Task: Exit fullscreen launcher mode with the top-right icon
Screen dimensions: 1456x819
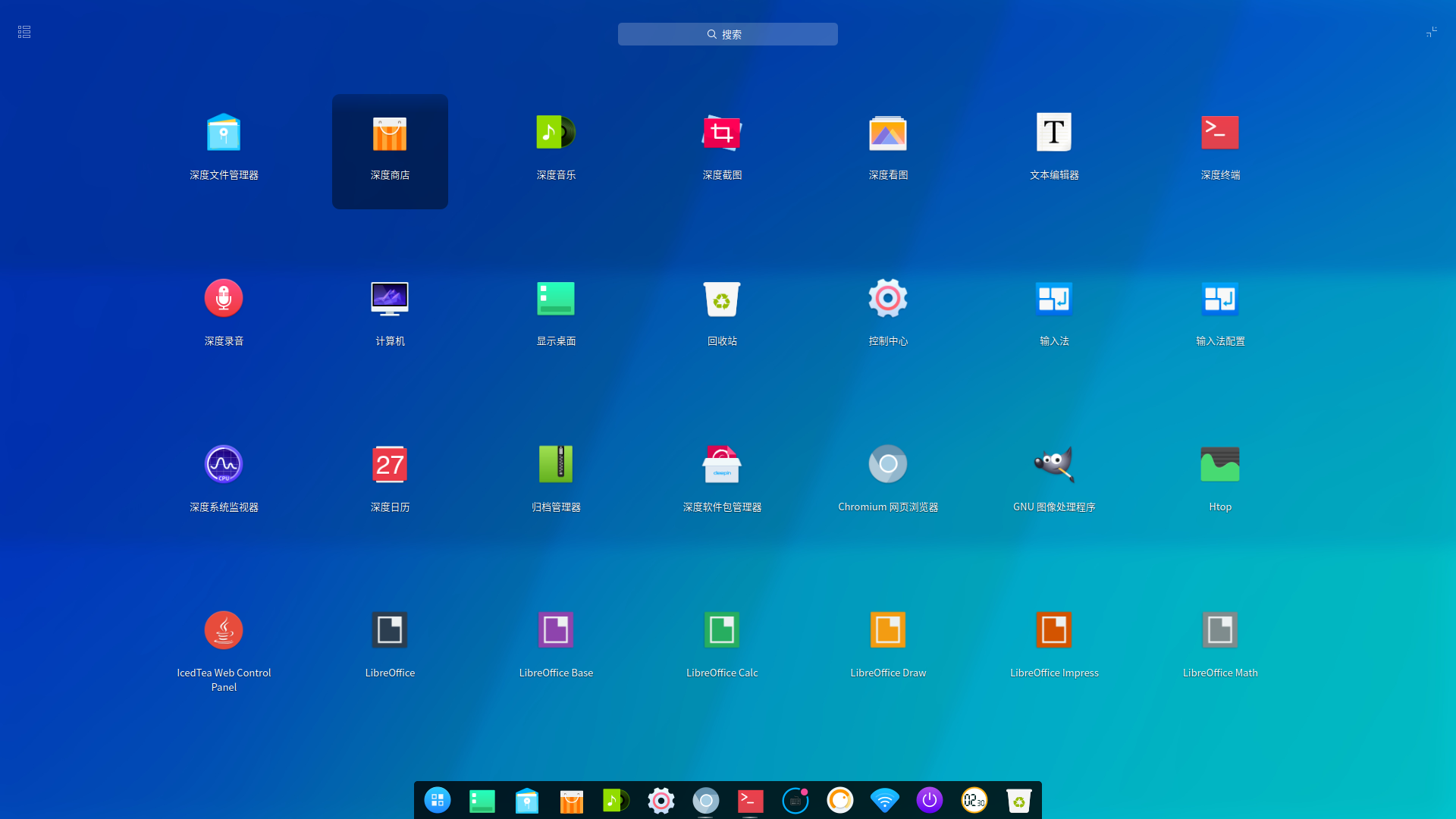Action: pos(1431,32)
